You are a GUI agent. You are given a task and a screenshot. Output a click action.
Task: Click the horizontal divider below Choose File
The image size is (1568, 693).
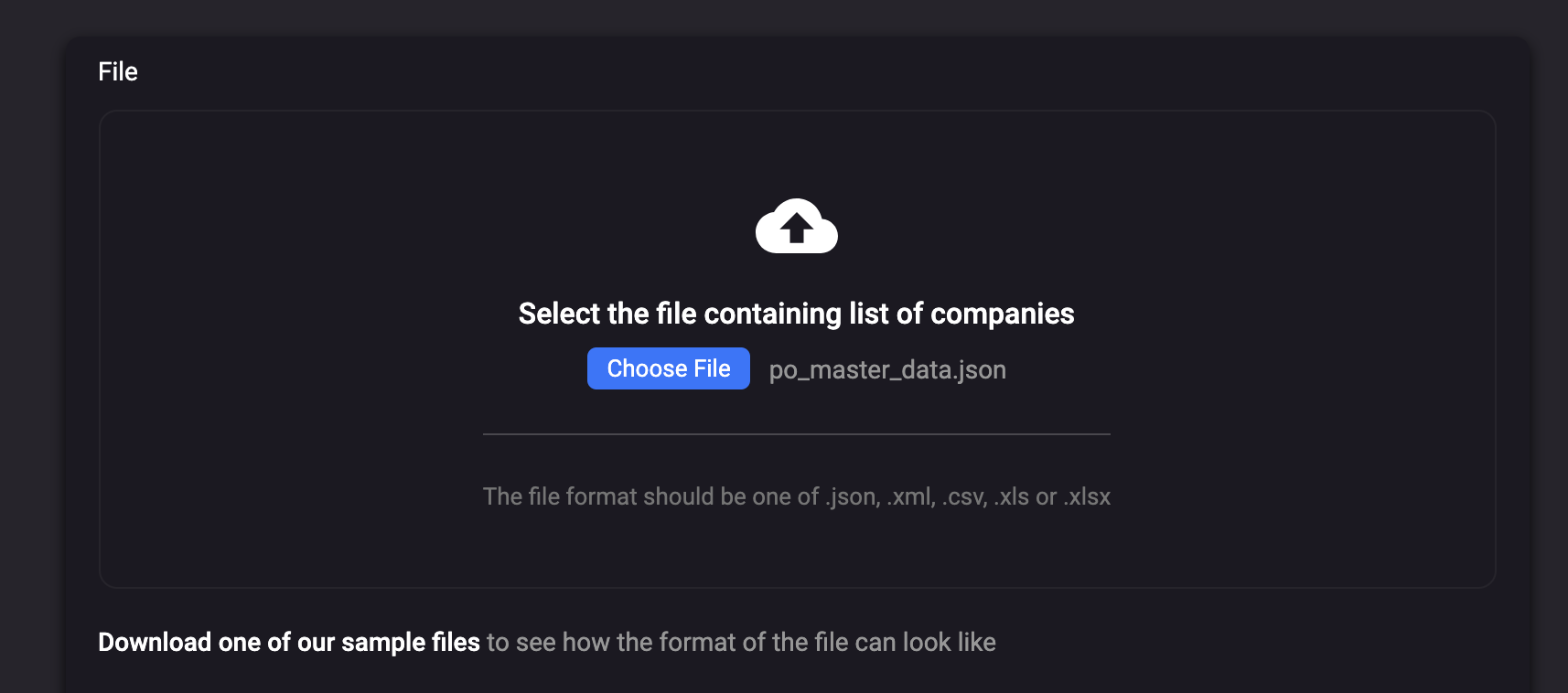point(796,434)
